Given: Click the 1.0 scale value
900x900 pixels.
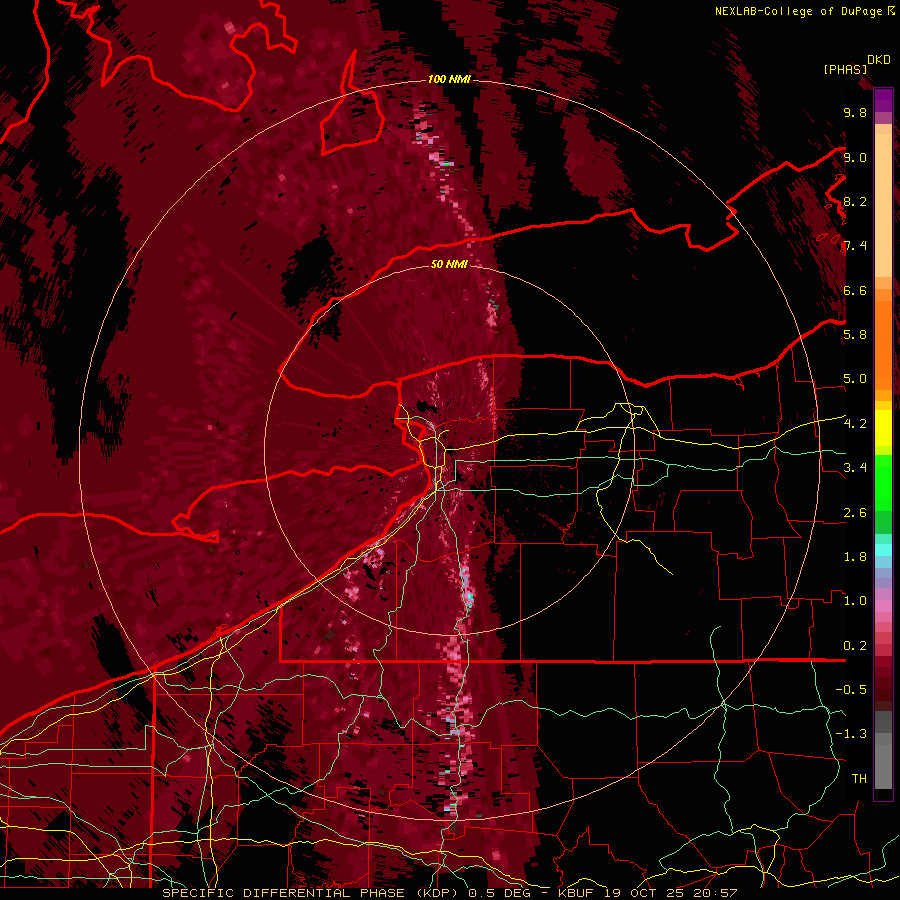Looking at the screenshot, I should click(855, 601).
